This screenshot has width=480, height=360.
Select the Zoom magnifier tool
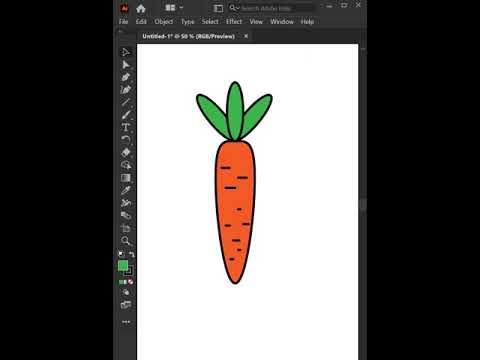point(126,240)
